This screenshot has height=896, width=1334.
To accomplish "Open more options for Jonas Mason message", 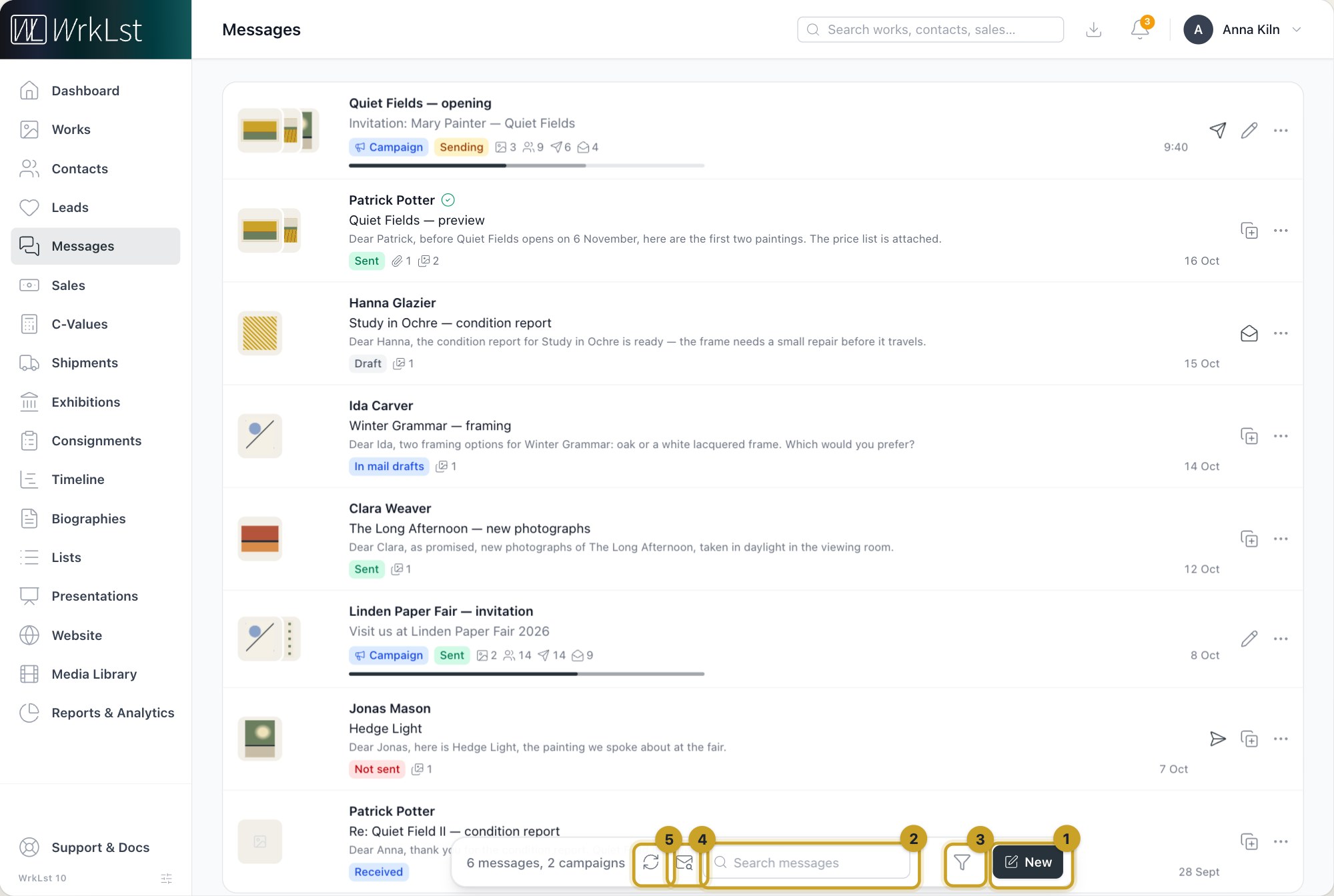I will click(1281, 739).
